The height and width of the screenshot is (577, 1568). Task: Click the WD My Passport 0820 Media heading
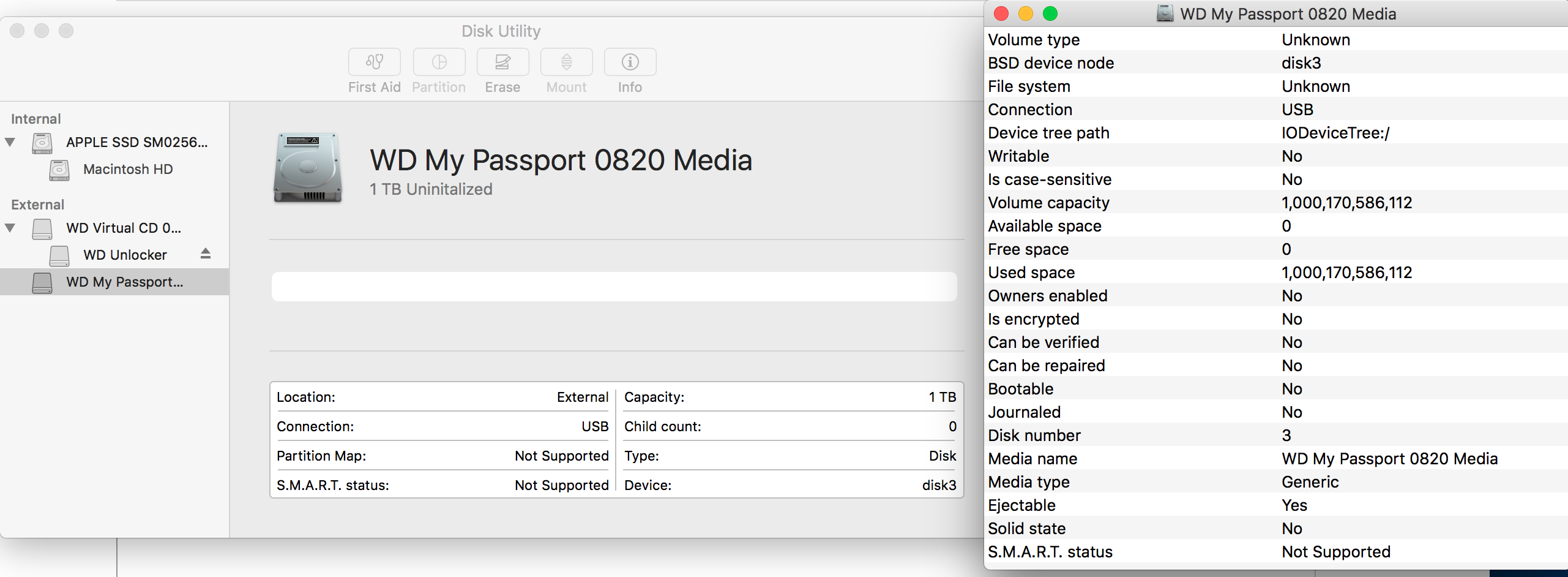(560, 160)
